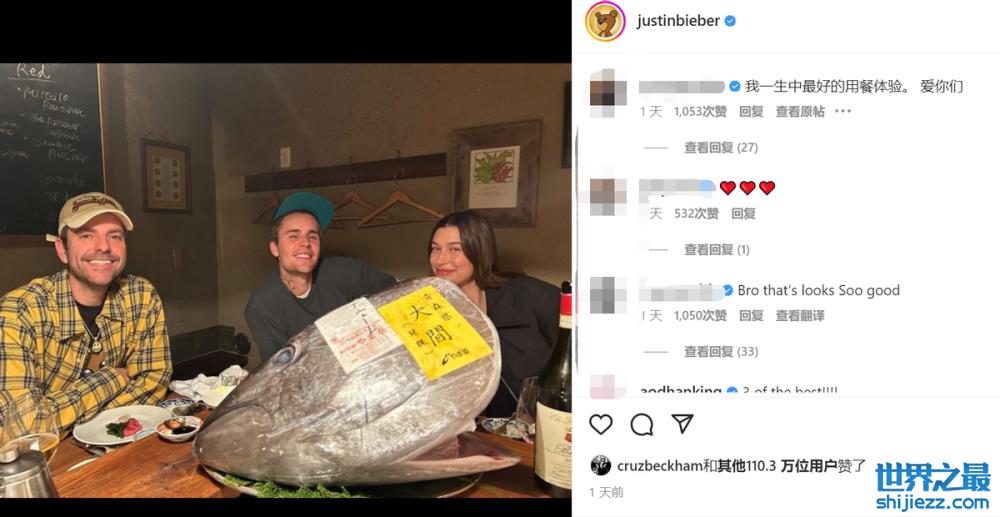This screenshot has height=517, width=1000.
Task: Click the first commenter's blurred avatar
Action: (608, 92)
